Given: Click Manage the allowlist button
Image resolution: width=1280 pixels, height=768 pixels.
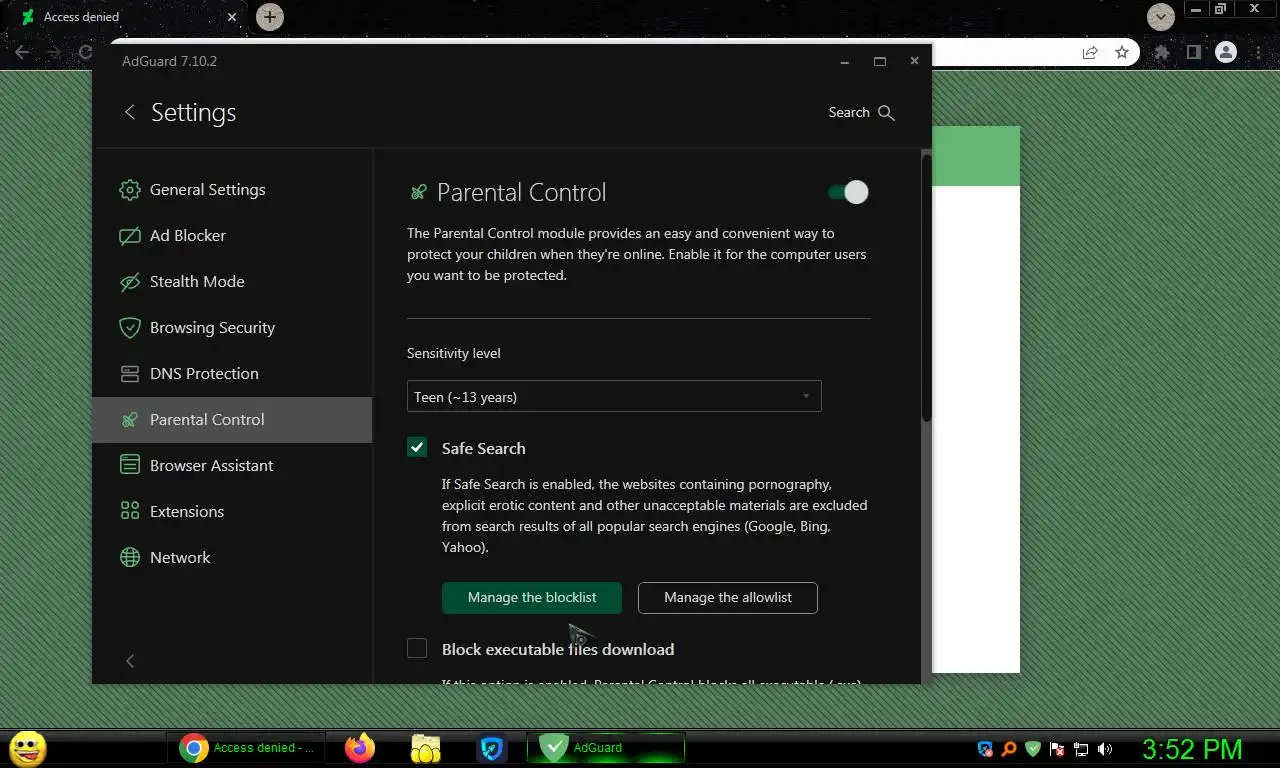Looking at the screenshot, I should [728, 598].
